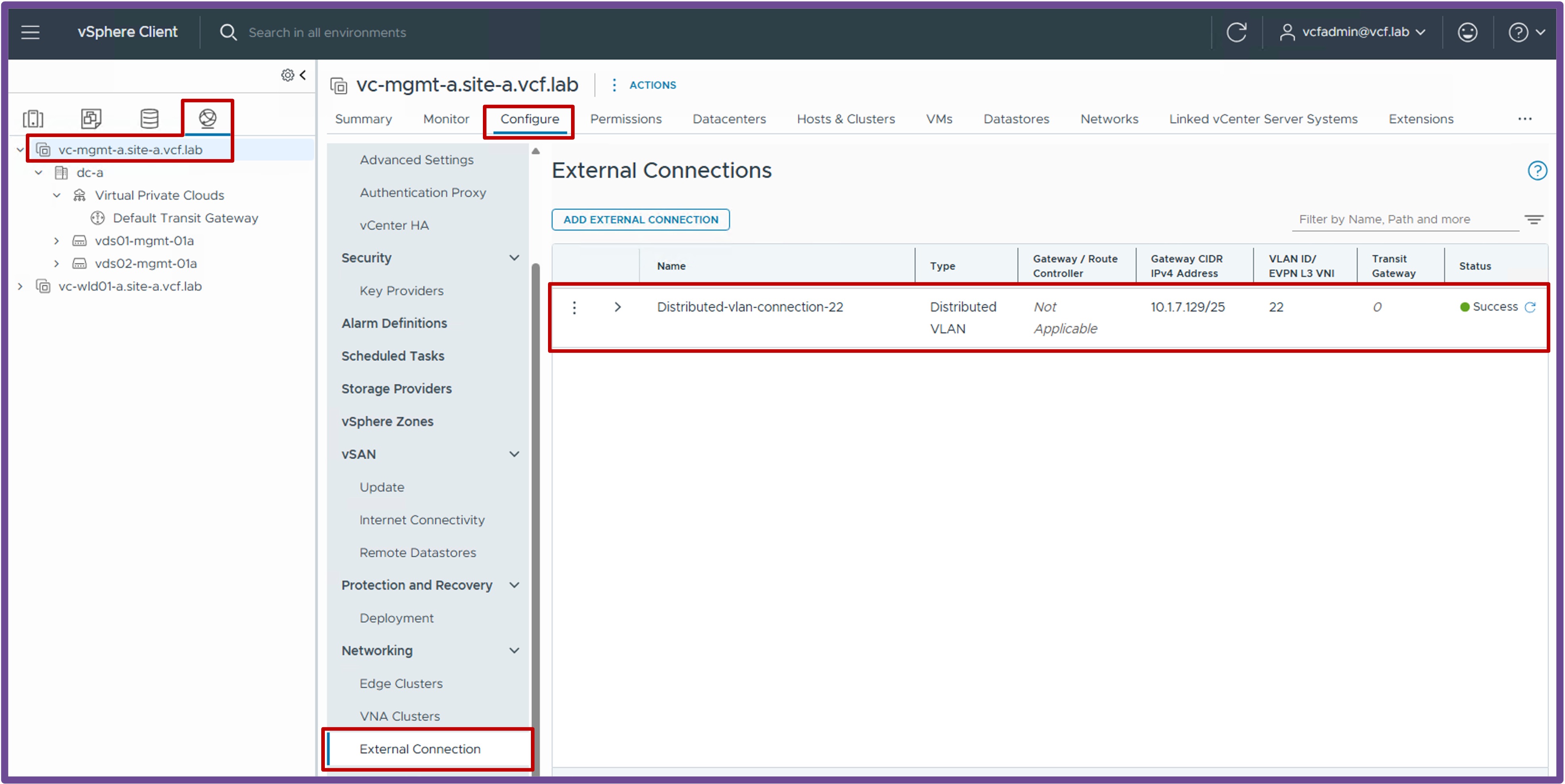Click the scroll-up arrow of Configure menu

pos(535,151)
